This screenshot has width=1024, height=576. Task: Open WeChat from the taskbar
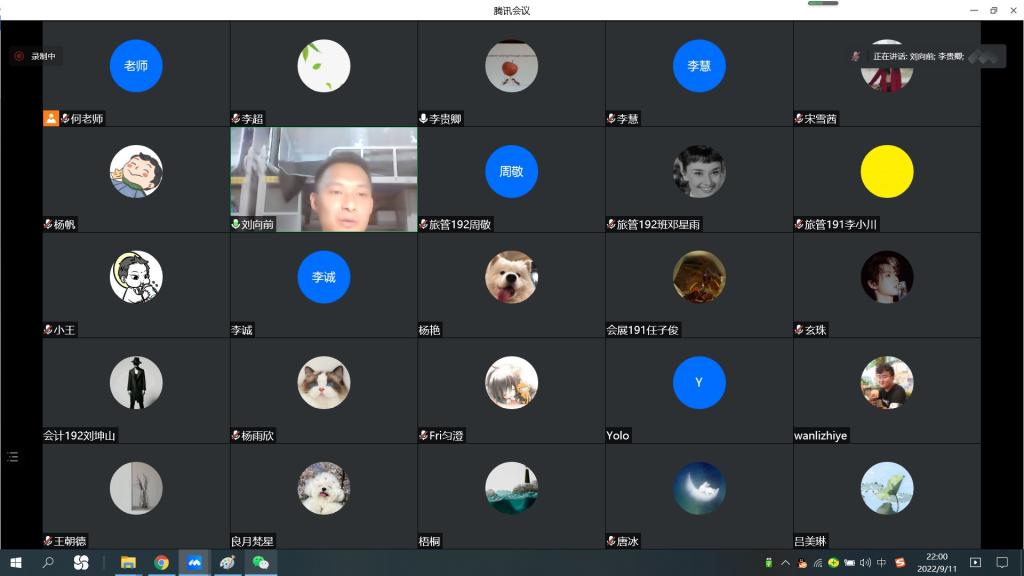(261, 563)
